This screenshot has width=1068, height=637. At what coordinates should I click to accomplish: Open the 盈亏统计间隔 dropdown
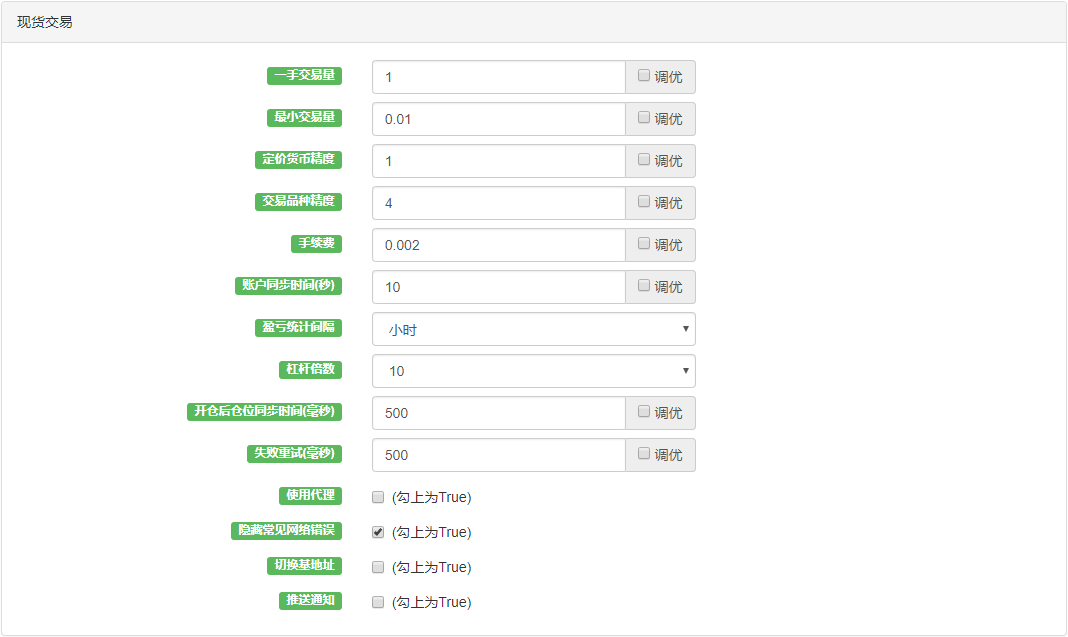533,329
